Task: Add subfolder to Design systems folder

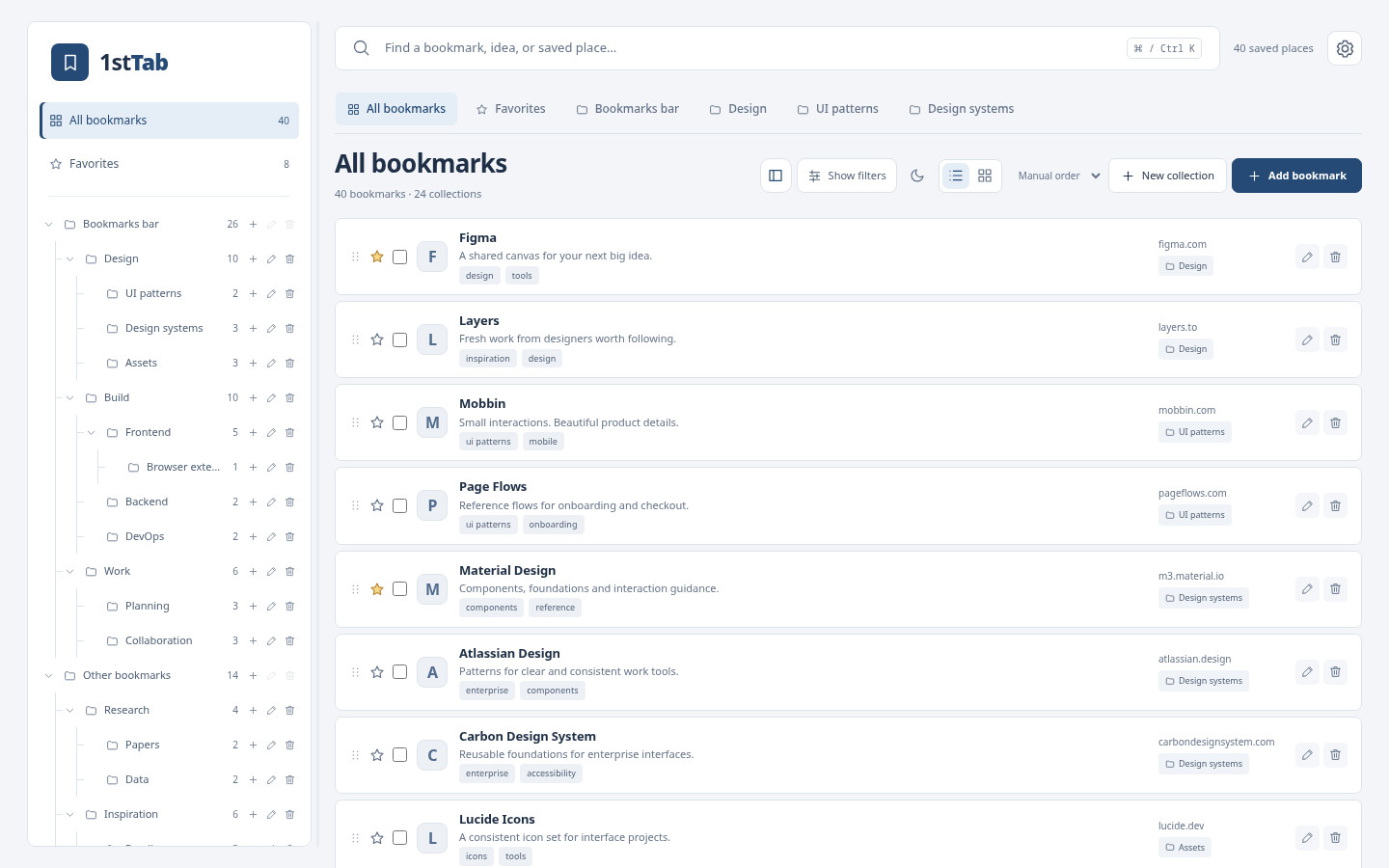Action: 253,329
